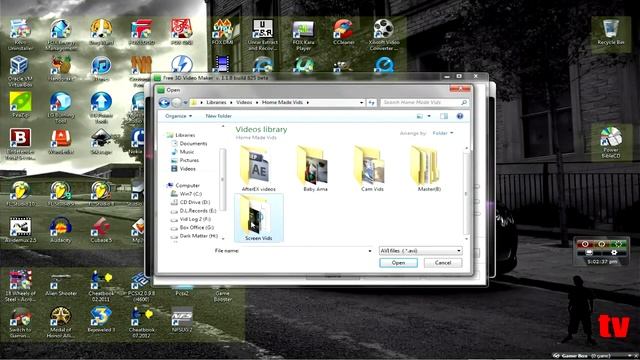640x360 pixels.
Task: Toggle the preview pane icon
Action: pyautogui.click(x=444, y=116)
